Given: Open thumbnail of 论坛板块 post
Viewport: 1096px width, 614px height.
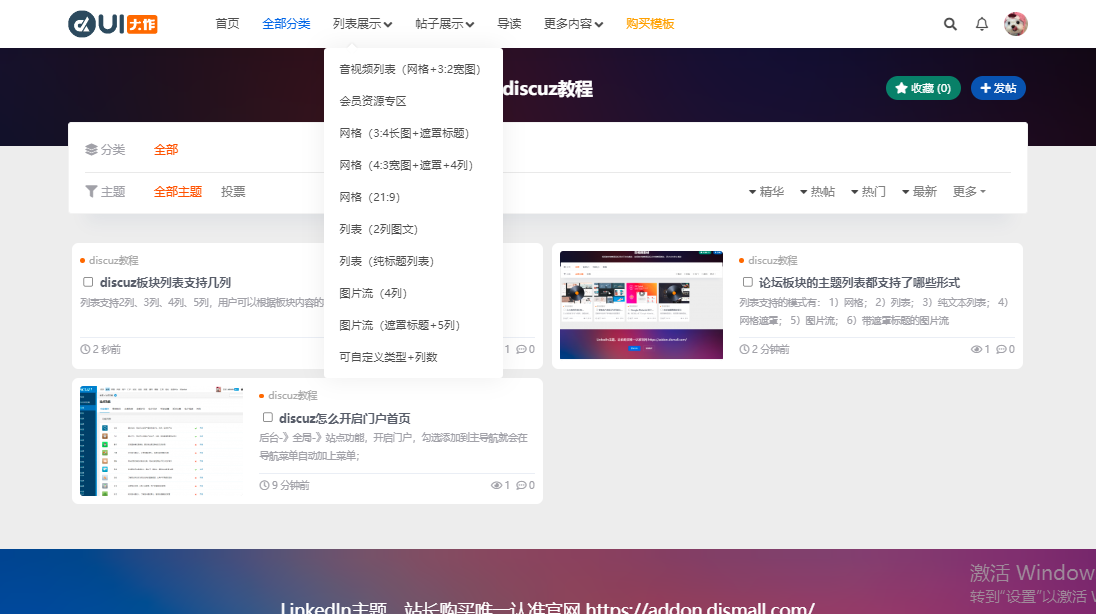Looking at the screenshot, I should click(x=641, y=305).
